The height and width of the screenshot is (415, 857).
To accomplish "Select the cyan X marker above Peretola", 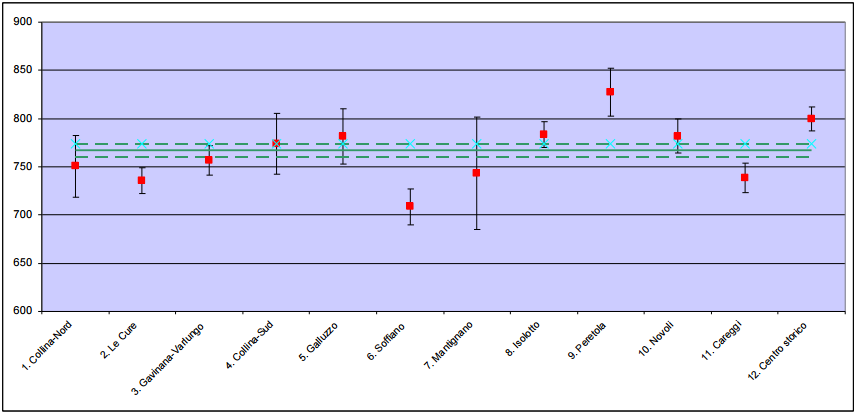I will (x=610, y=144).
